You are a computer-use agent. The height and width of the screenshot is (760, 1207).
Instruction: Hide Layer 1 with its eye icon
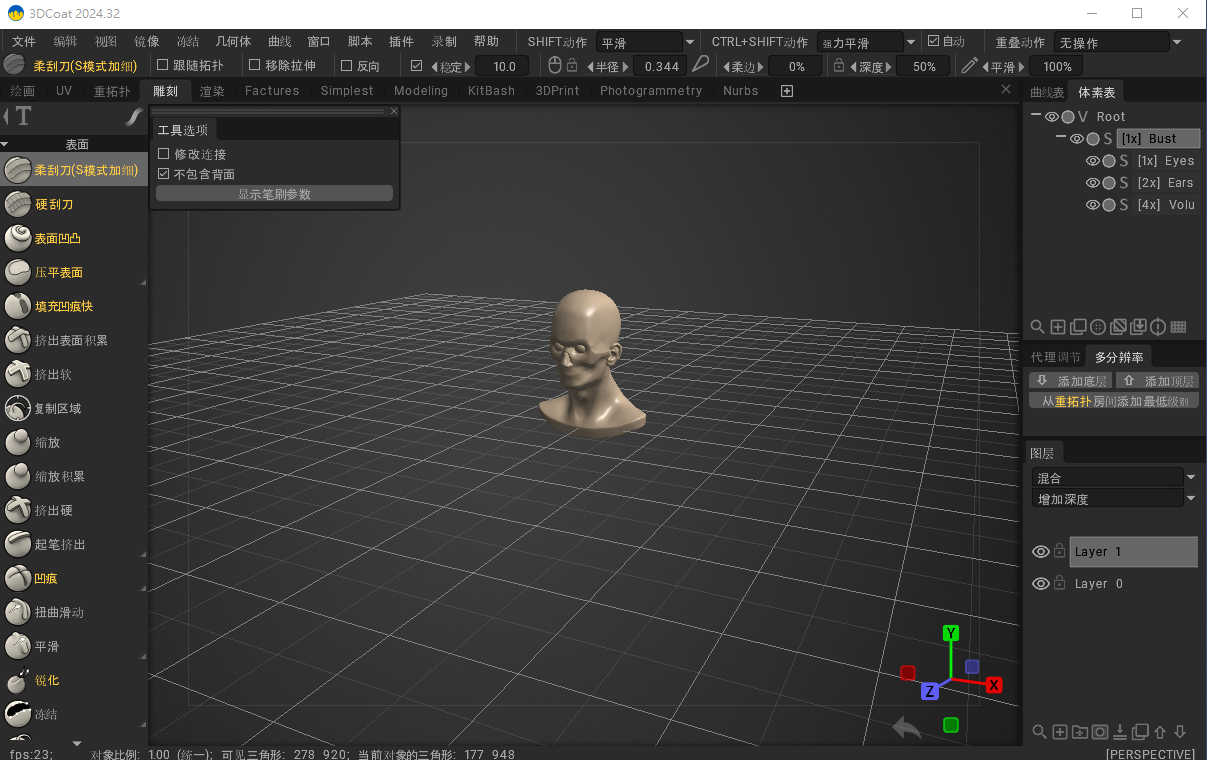[x=1040, y=552]
